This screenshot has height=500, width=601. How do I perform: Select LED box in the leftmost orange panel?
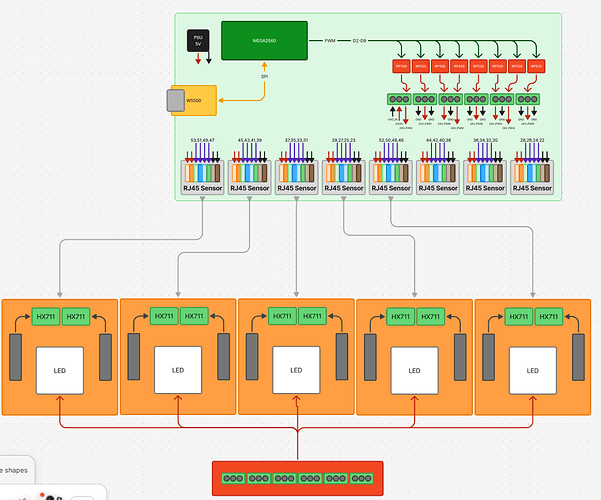pyautogui.click(x=60, y=370)
